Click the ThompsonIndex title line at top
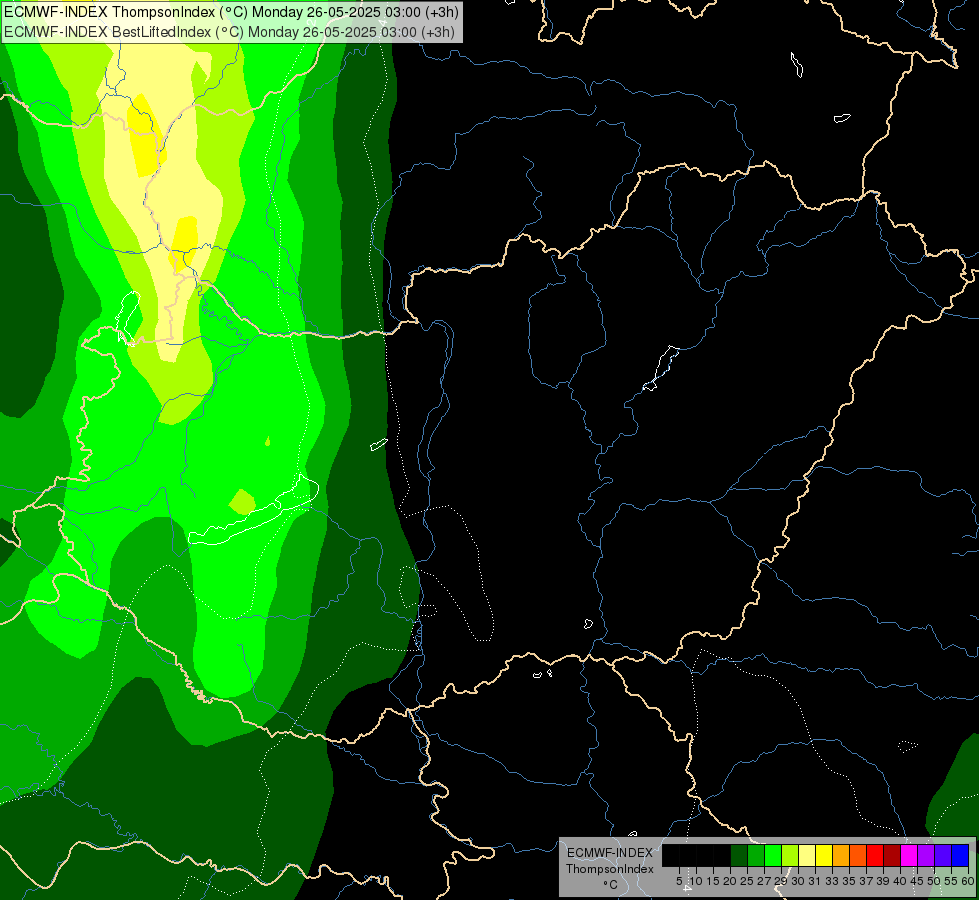The height and width of the screenshot is (900, 979). click(x=231, y=12)
